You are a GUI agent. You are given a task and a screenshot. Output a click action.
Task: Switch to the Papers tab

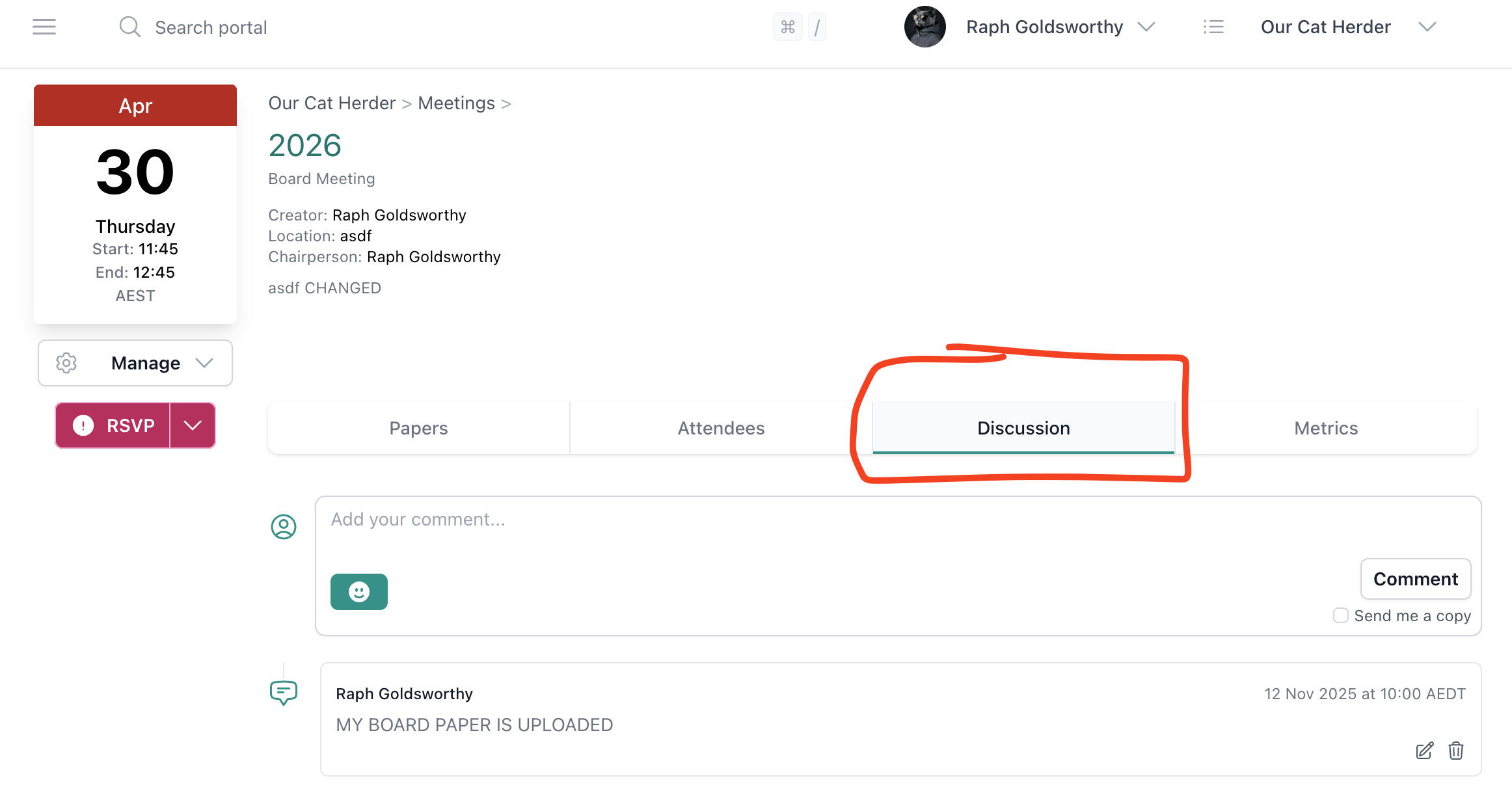[418, 428]
